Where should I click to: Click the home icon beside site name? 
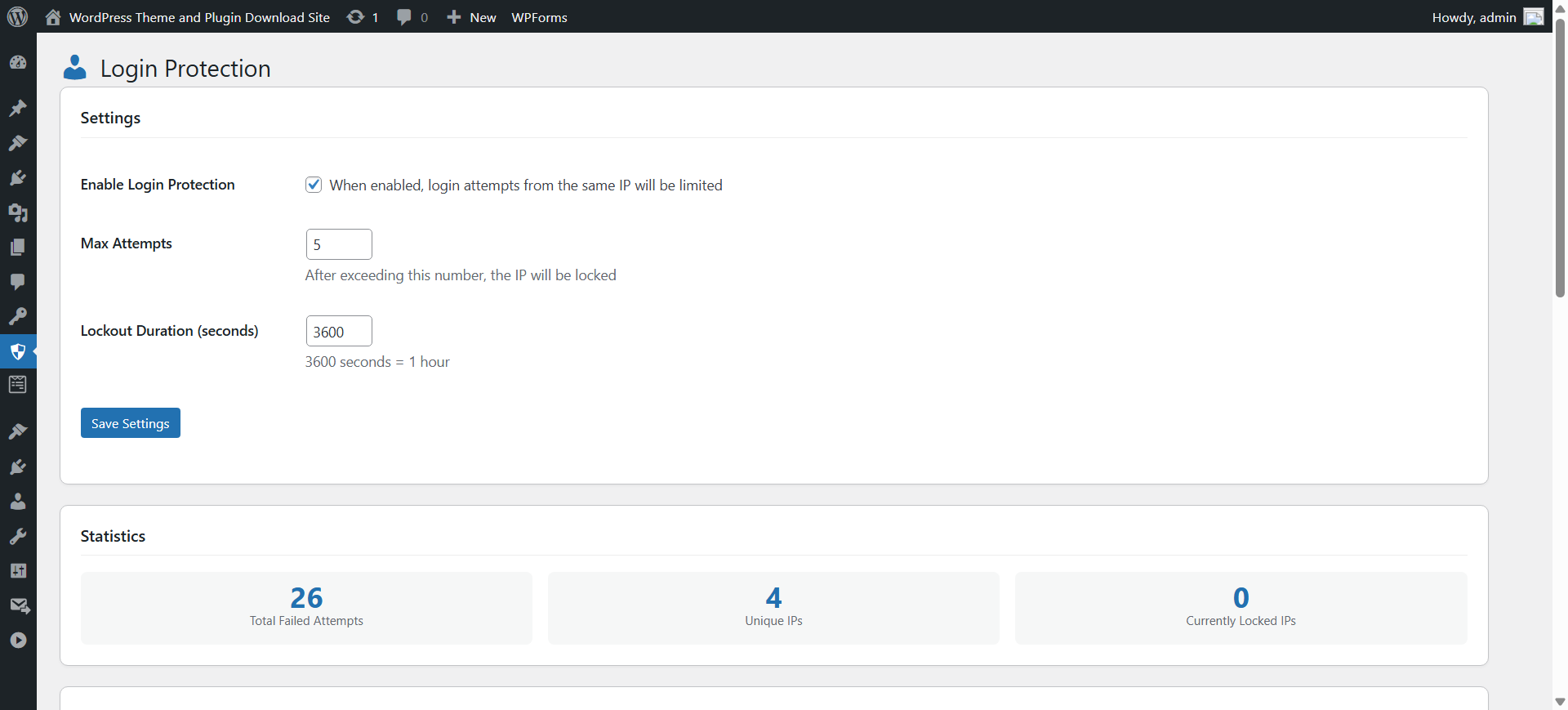pyautogui.click(x=53, y=17)
